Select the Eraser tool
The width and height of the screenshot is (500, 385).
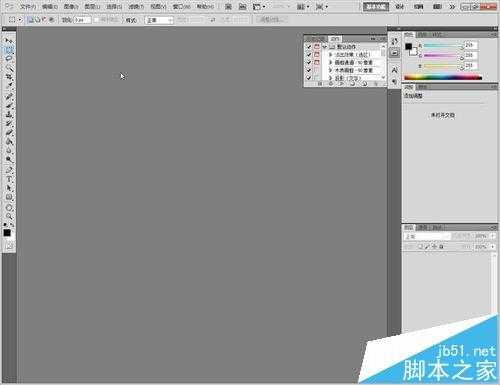pyautogui.click(x=9, y=133)
